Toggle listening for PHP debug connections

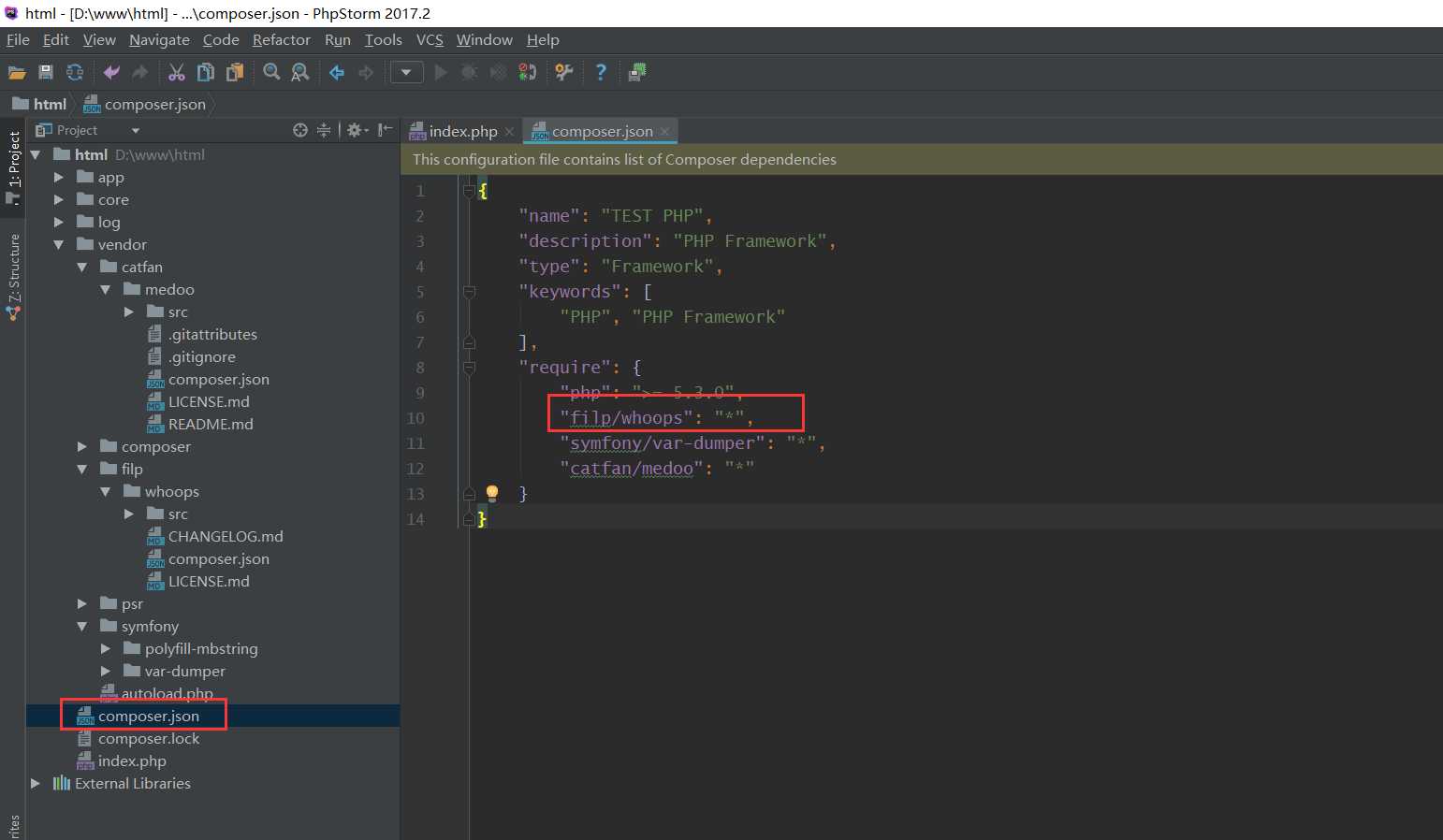pyautogui.click(x=528, y=72)
